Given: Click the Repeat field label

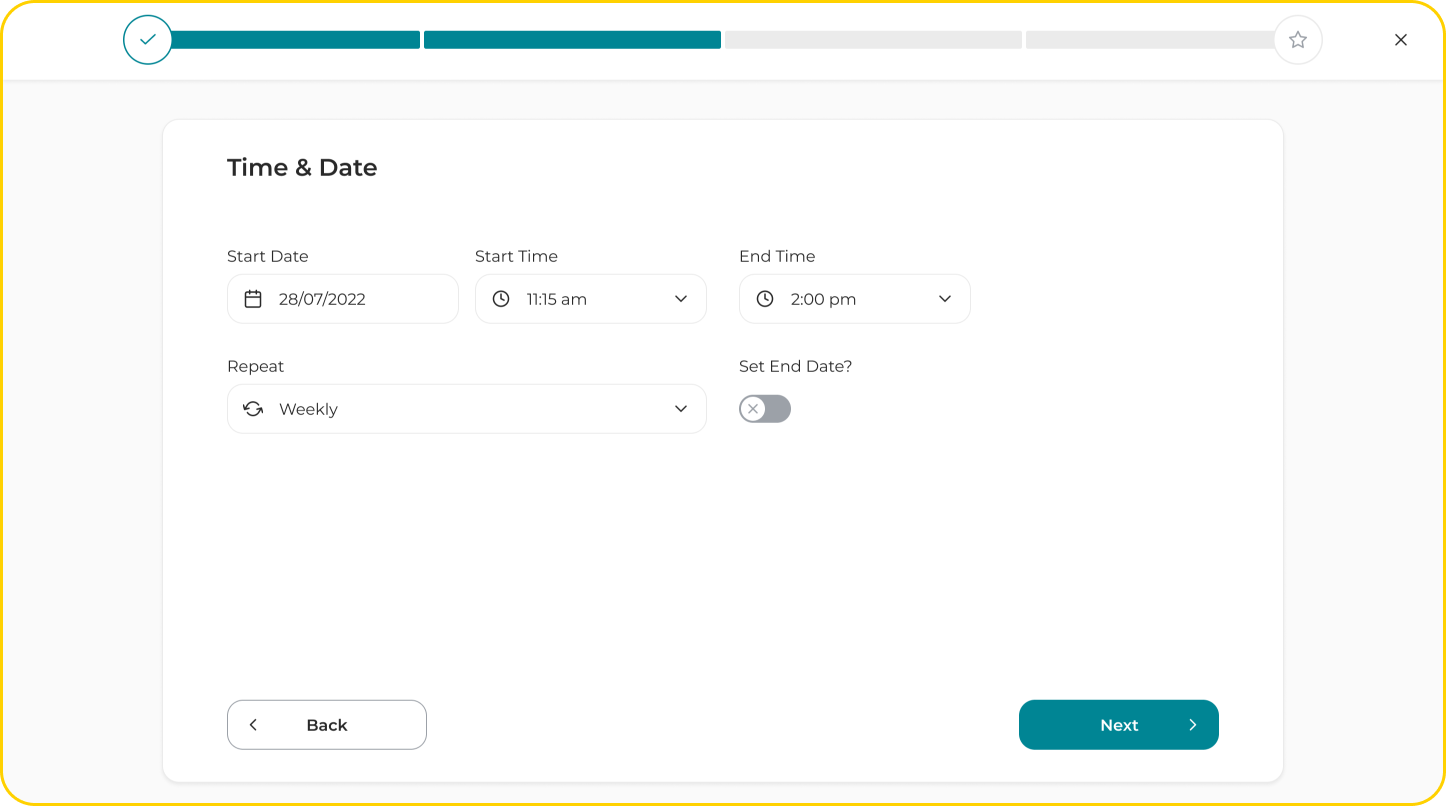Looking at the screenshot, I should 256,366.
